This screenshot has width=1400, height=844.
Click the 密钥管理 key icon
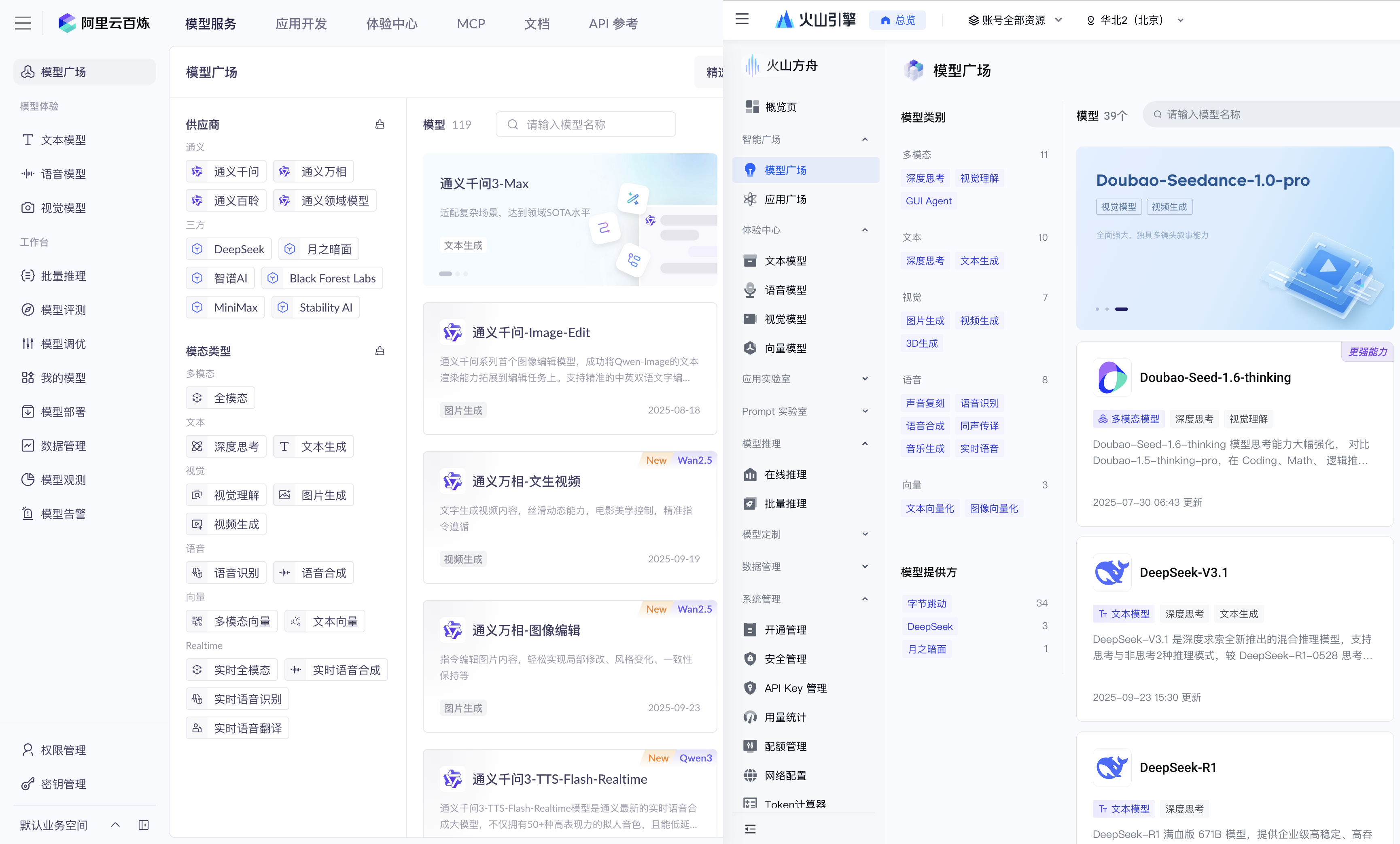pyautogui.click(x=27, y=785)
